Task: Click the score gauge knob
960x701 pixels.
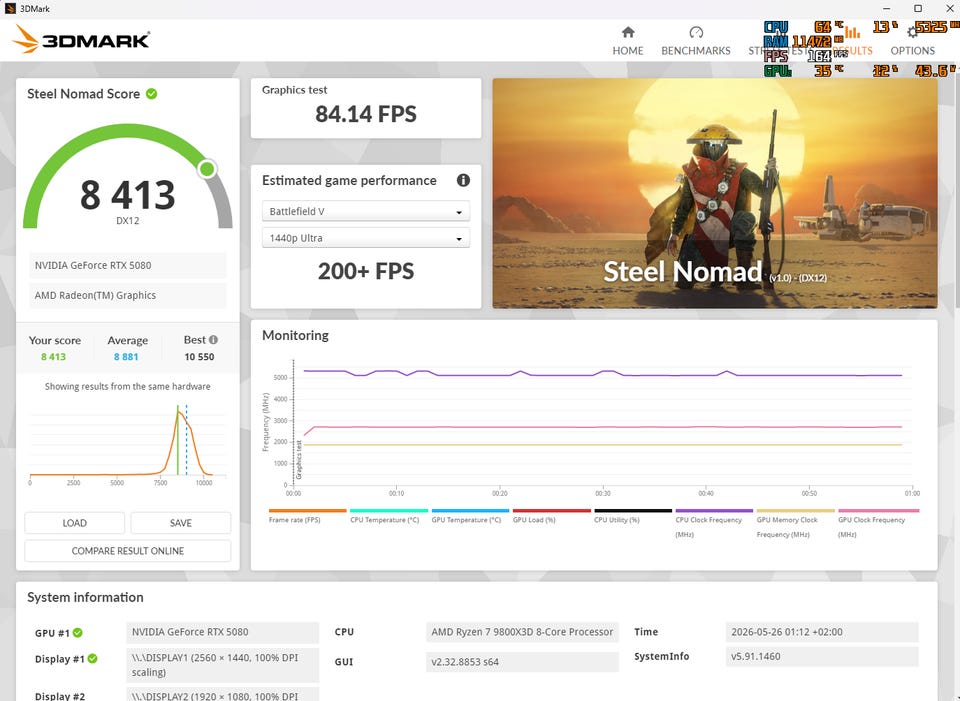Action: point(207,168)
